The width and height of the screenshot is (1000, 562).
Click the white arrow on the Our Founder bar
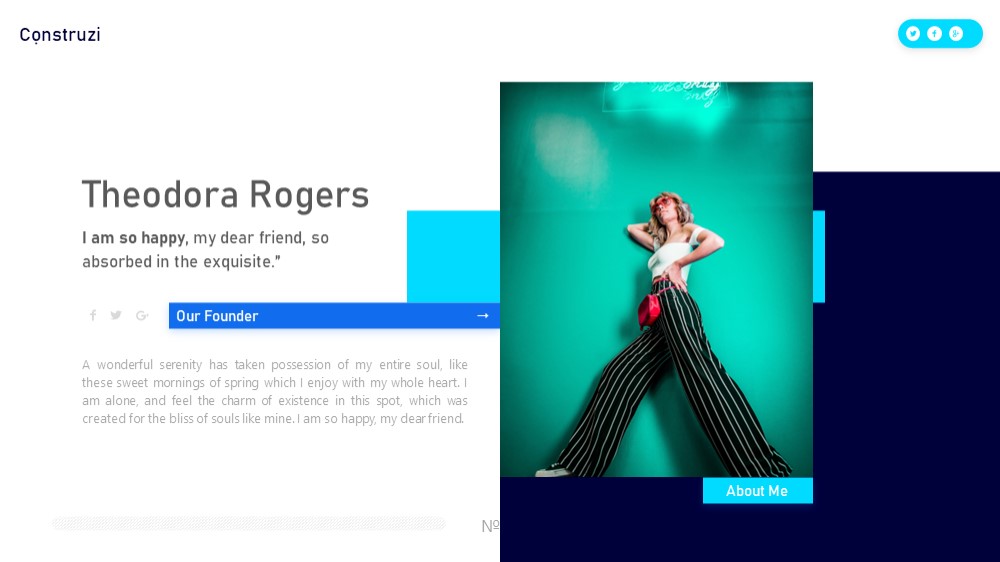[x=483, y=316]
